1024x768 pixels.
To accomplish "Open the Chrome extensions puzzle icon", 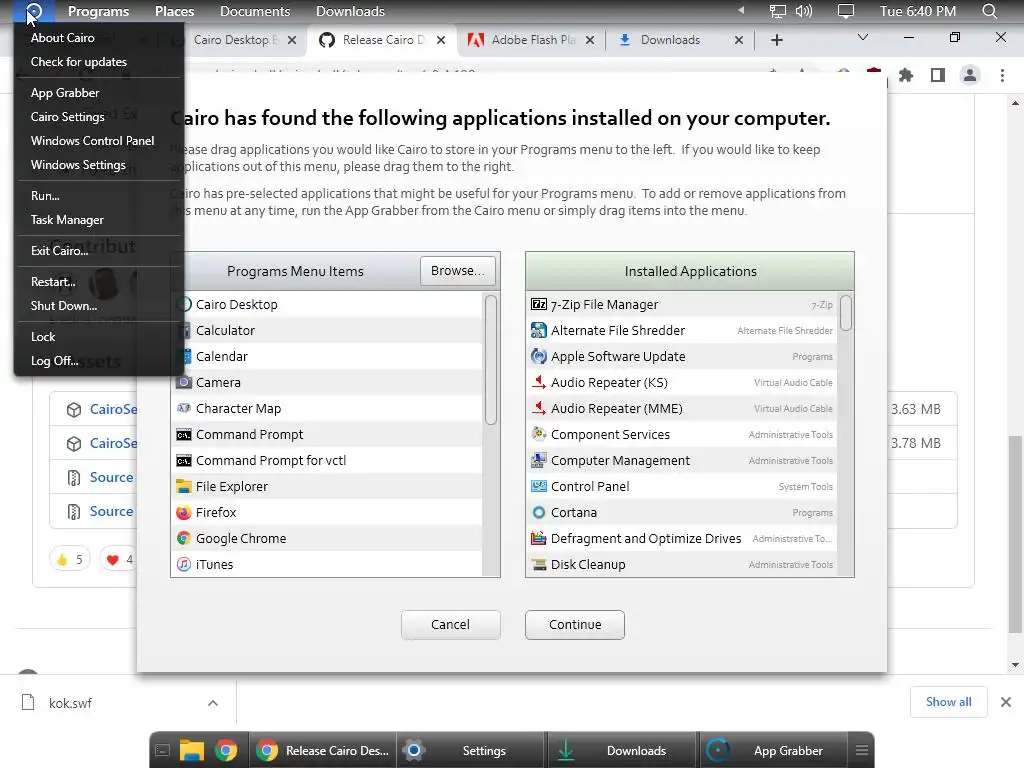I will point(906,75).
